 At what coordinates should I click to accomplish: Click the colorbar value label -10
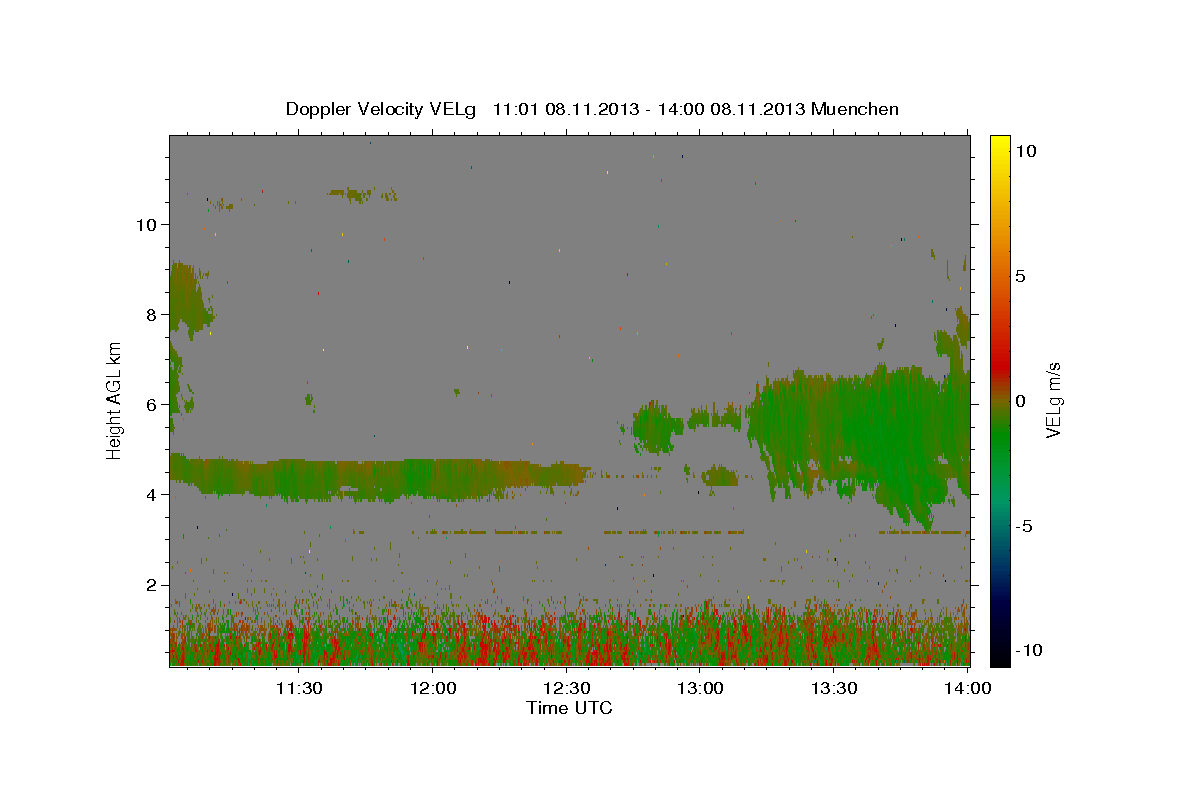1028,650
